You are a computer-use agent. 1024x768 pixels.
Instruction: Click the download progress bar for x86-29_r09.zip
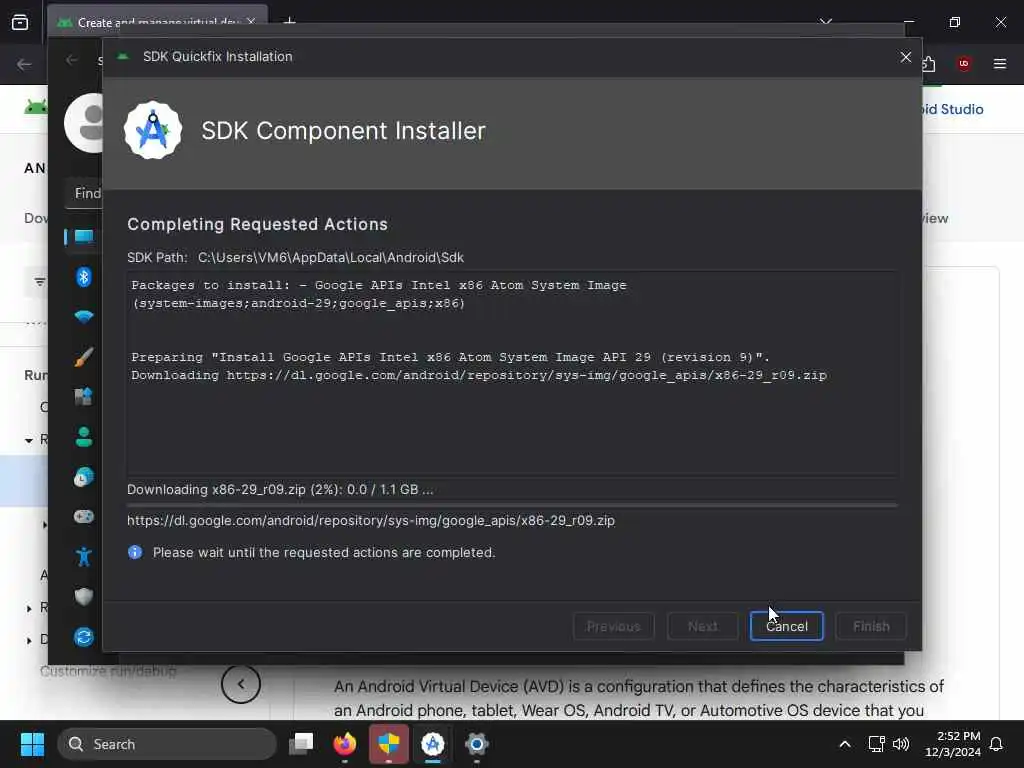(513, 504)
